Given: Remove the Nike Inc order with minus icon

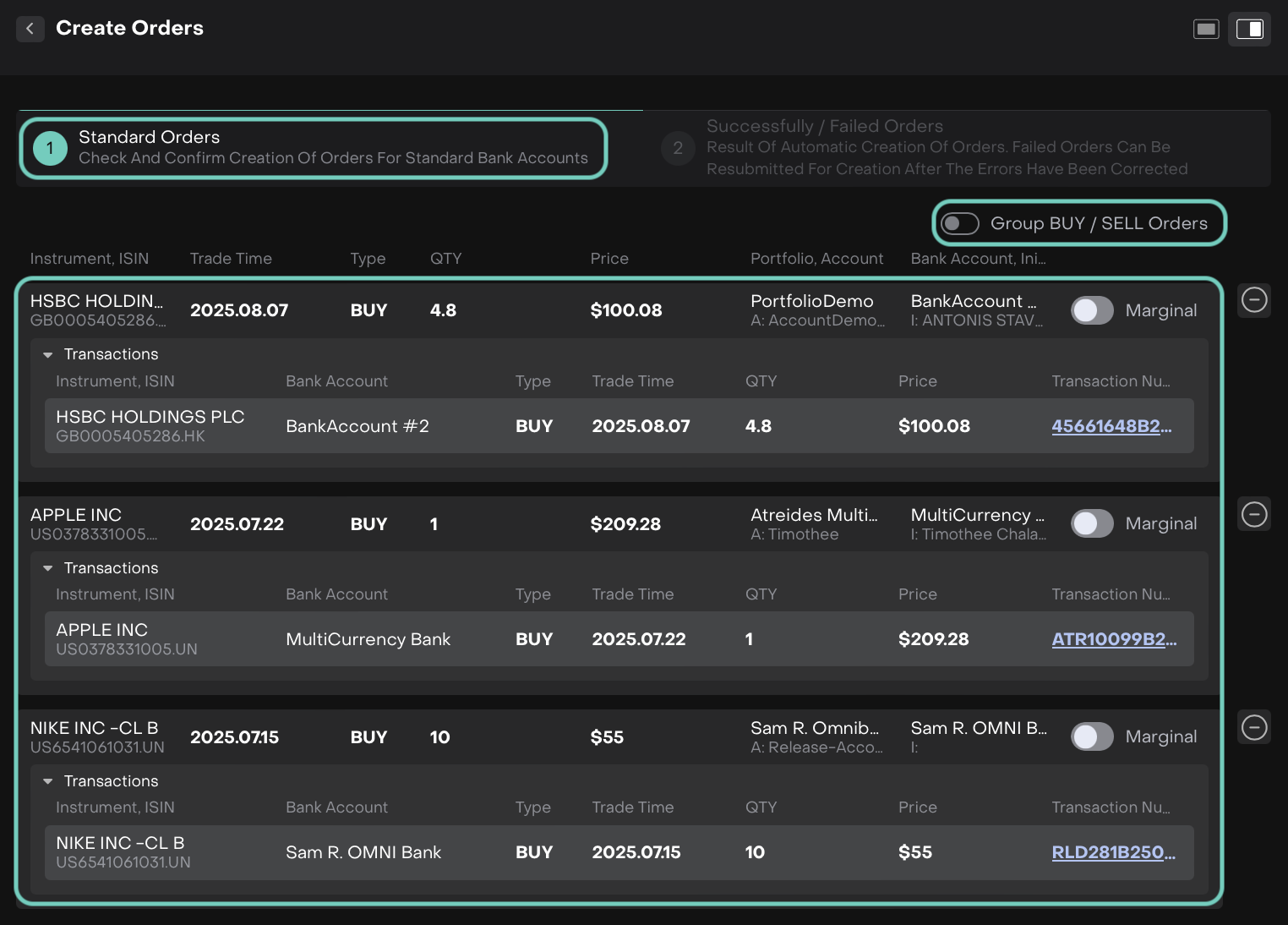Looking at the screenshot, I should point(1253,727).
